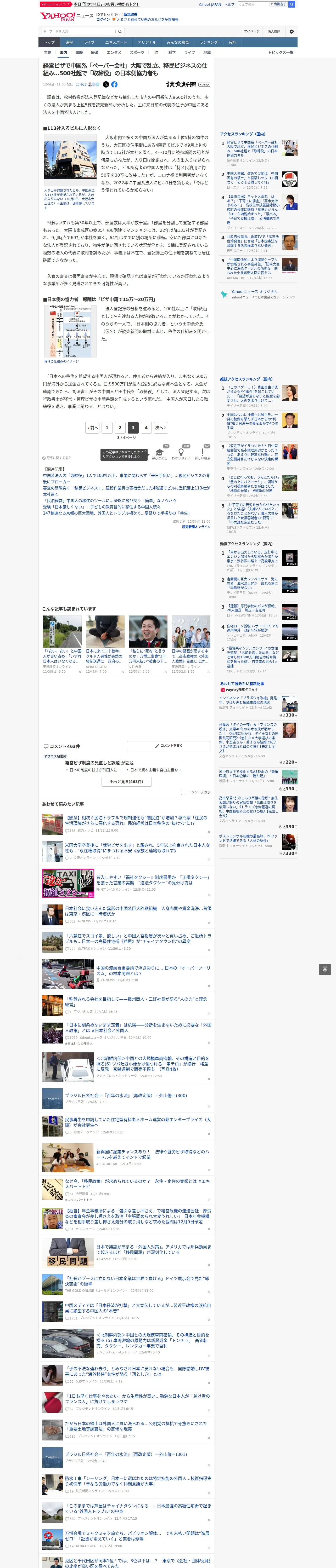Open the settings gear icon
336x1568 pixels.
point(292,32)
